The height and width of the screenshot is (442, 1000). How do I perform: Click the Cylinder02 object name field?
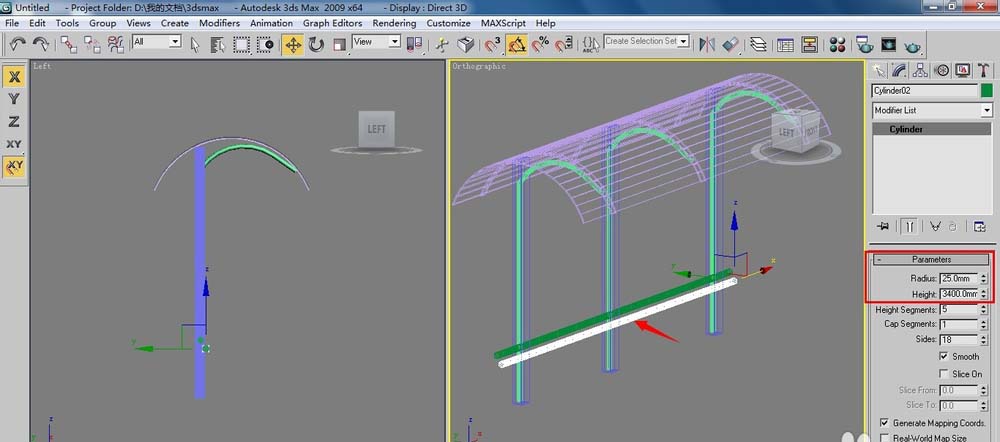(x=925, y=91)
